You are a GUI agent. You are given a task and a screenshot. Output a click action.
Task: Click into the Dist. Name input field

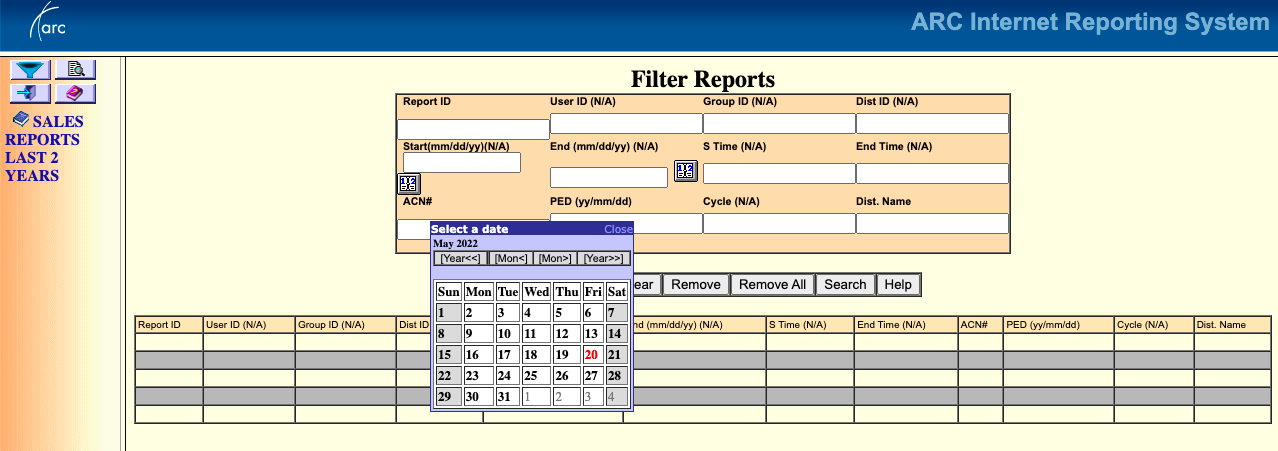(x=932, y=223)
